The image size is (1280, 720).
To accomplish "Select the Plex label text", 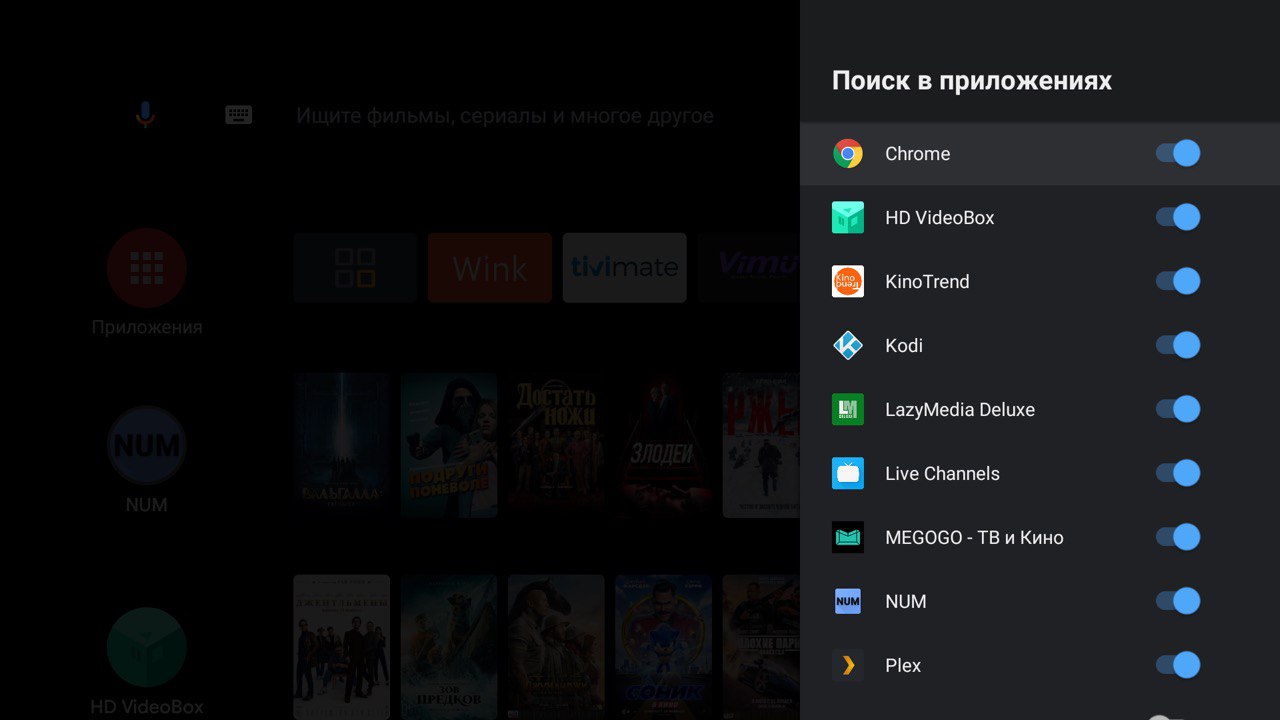I will (903, 666).
